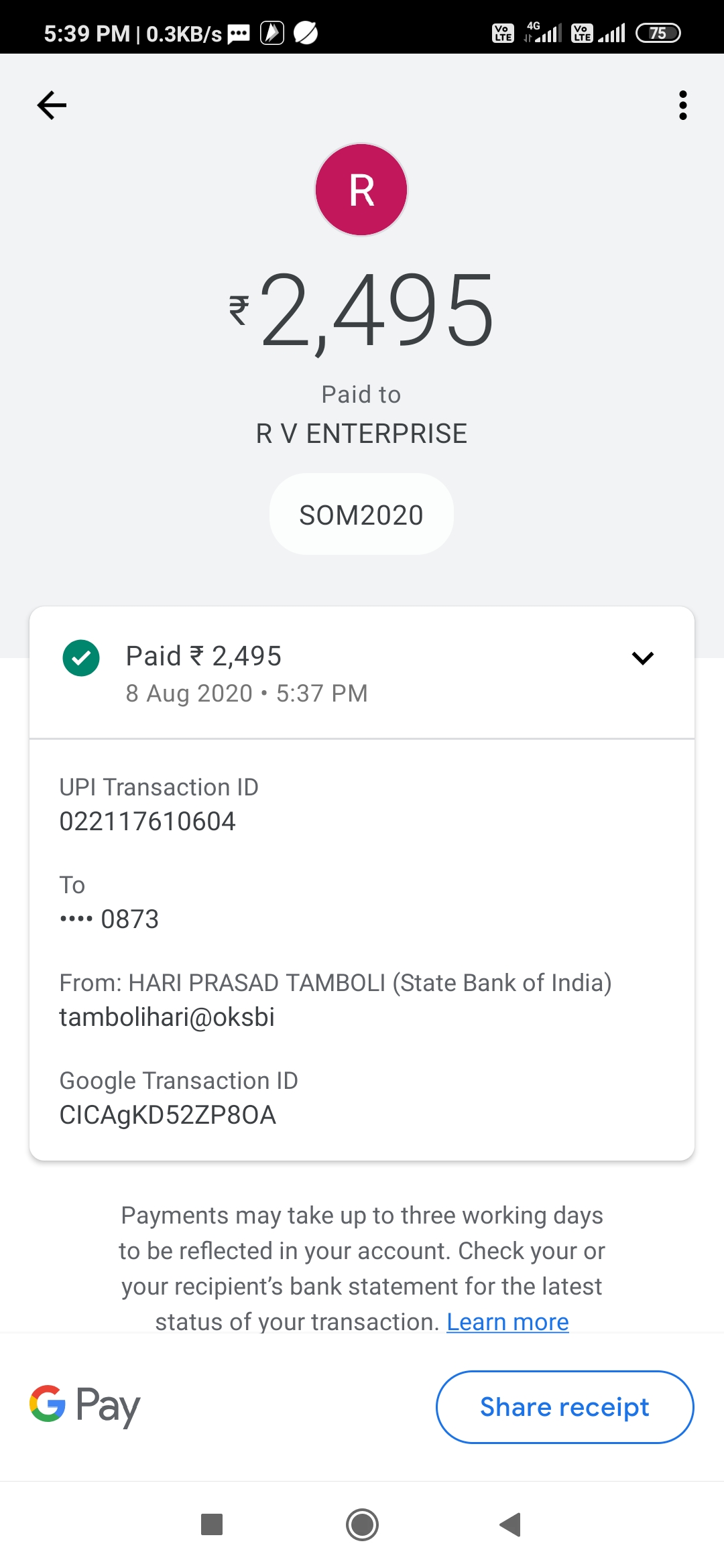Collapse the payment details chevron
The height and width of the screenshot is (1568, 724).
tap(642, 658)
